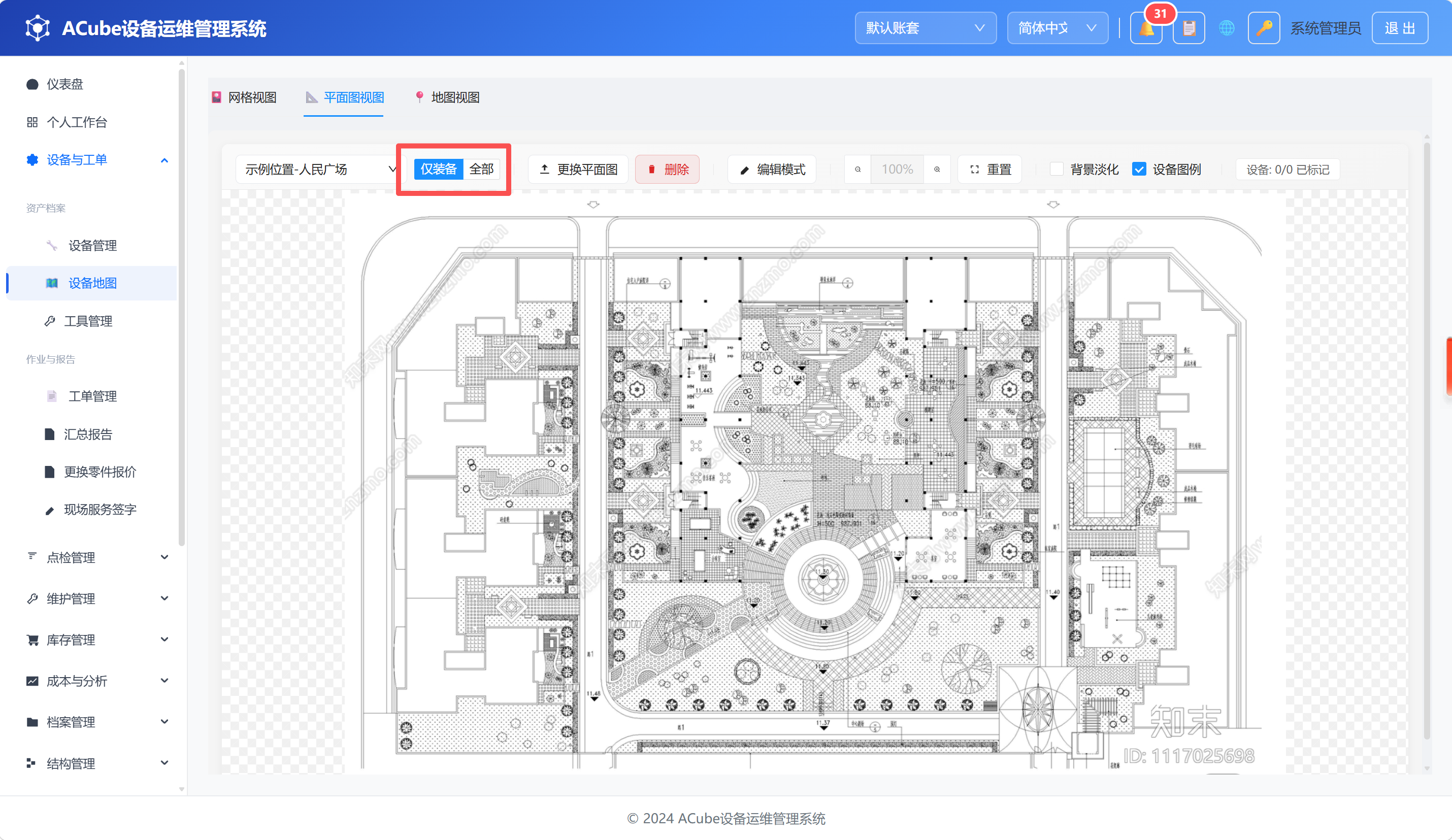Image resolution: width=1452 pixels, height=840 pixels.
Task: Open 设备管理 in sidebar
Action: 92,246
